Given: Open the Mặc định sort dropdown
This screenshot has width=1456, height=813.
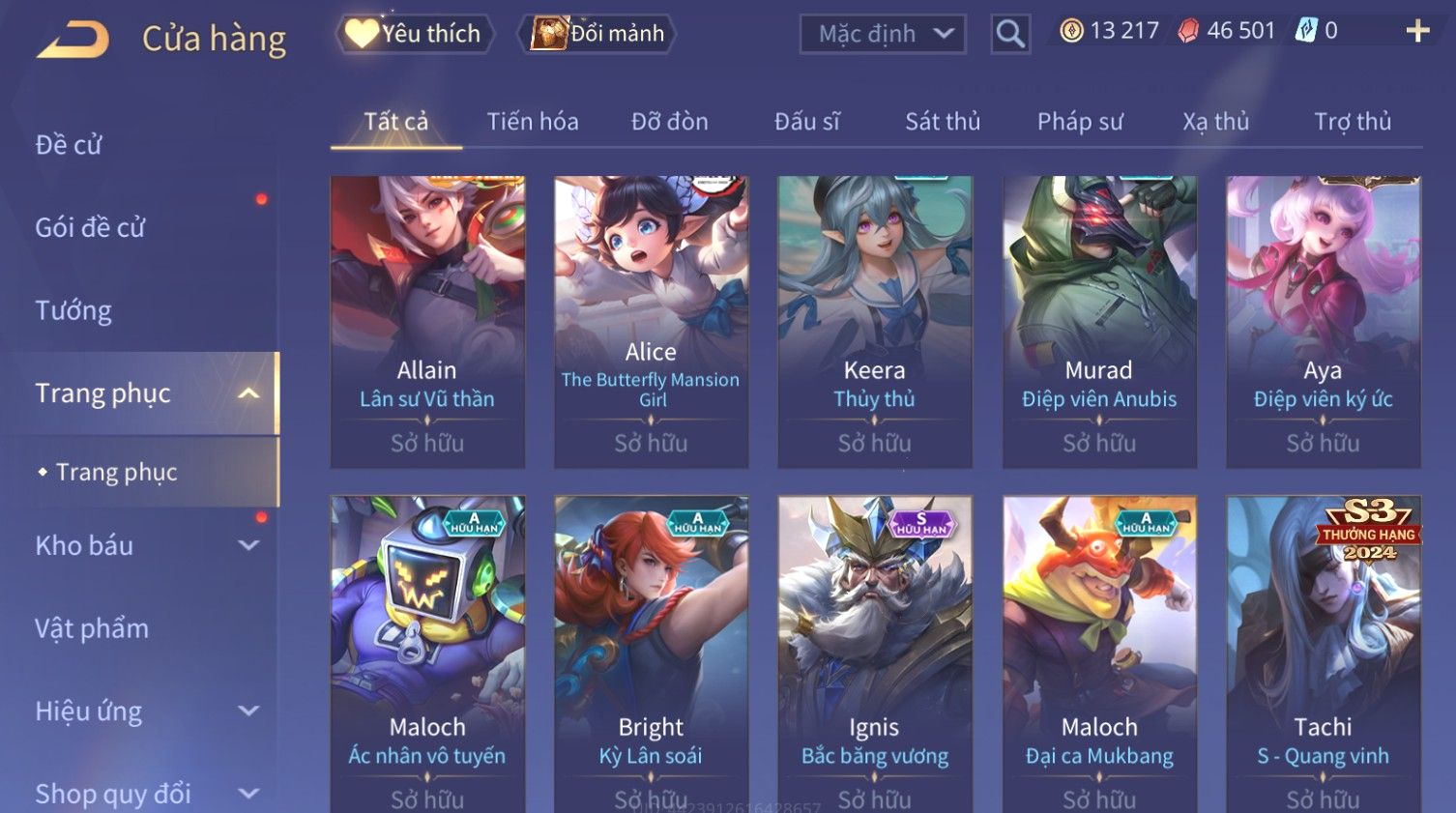Looking at the screenshot, I should point(883,34).
